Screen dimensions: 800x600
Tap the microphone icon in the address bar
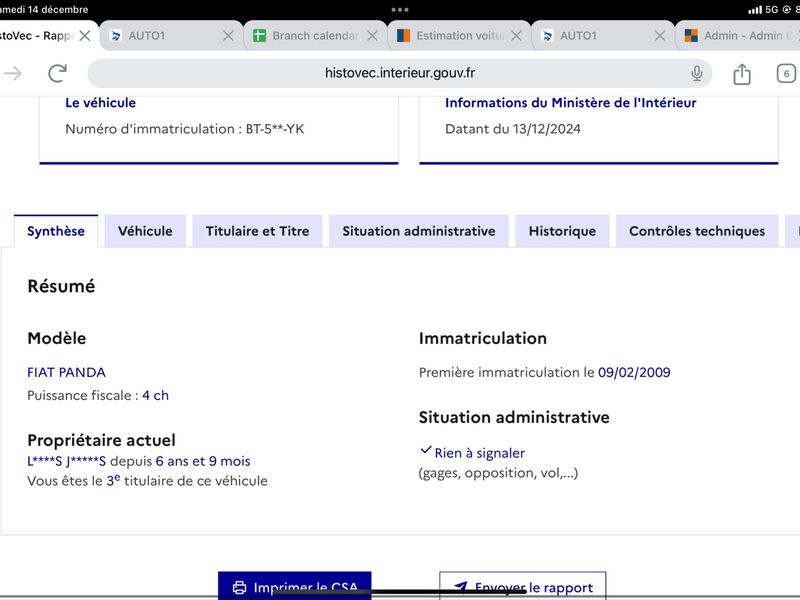click(696, 73)
